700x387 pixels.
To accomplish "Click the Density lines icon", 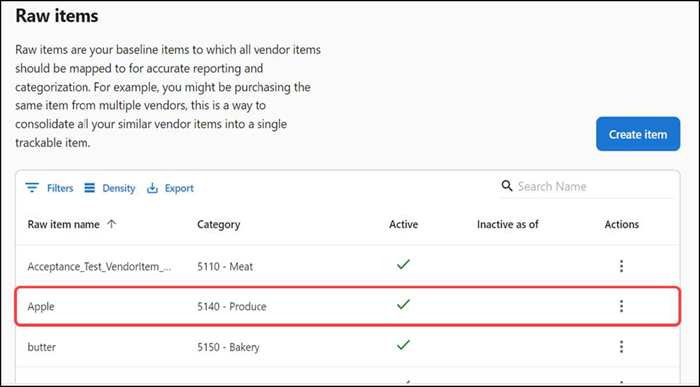I will click(x=90, y=188).
